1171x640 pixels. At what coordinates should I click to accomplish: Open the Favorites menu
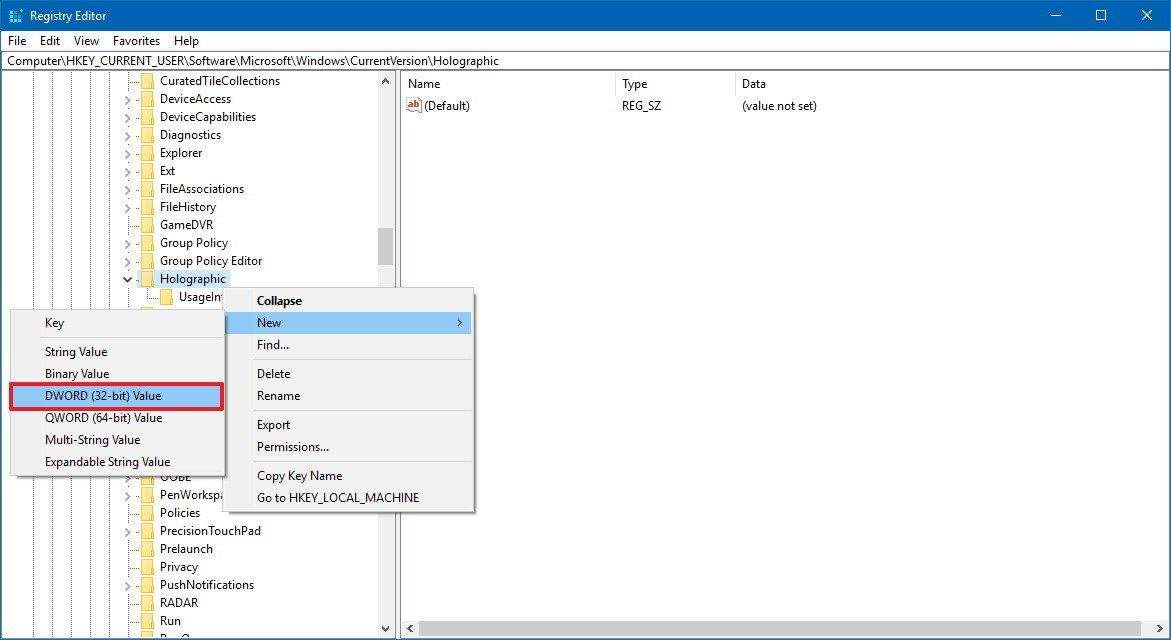click(x=135, y=41)
